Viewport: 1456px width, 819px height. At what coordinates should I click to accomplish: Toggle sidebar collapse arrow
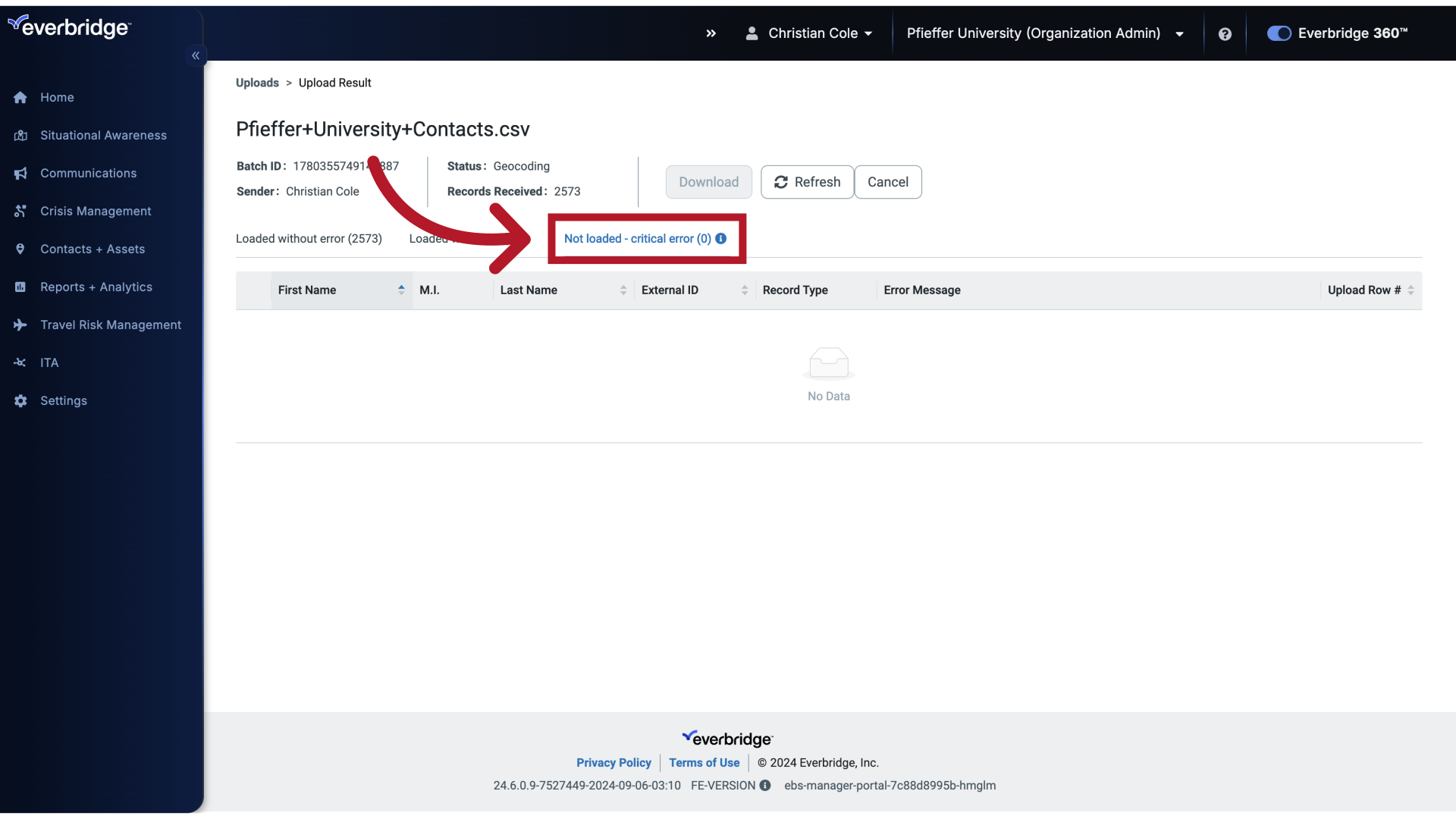pos(196,55)
